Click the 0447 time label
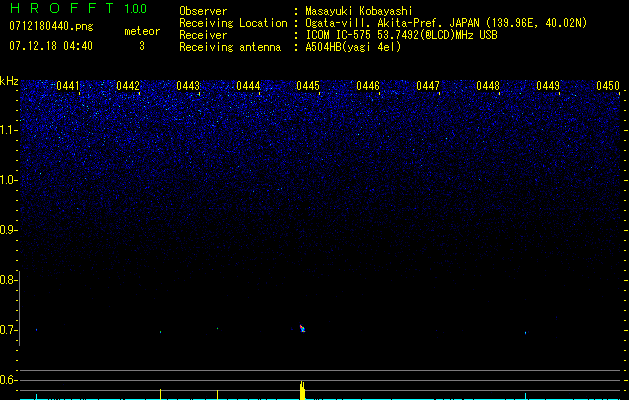 [428, 87]
